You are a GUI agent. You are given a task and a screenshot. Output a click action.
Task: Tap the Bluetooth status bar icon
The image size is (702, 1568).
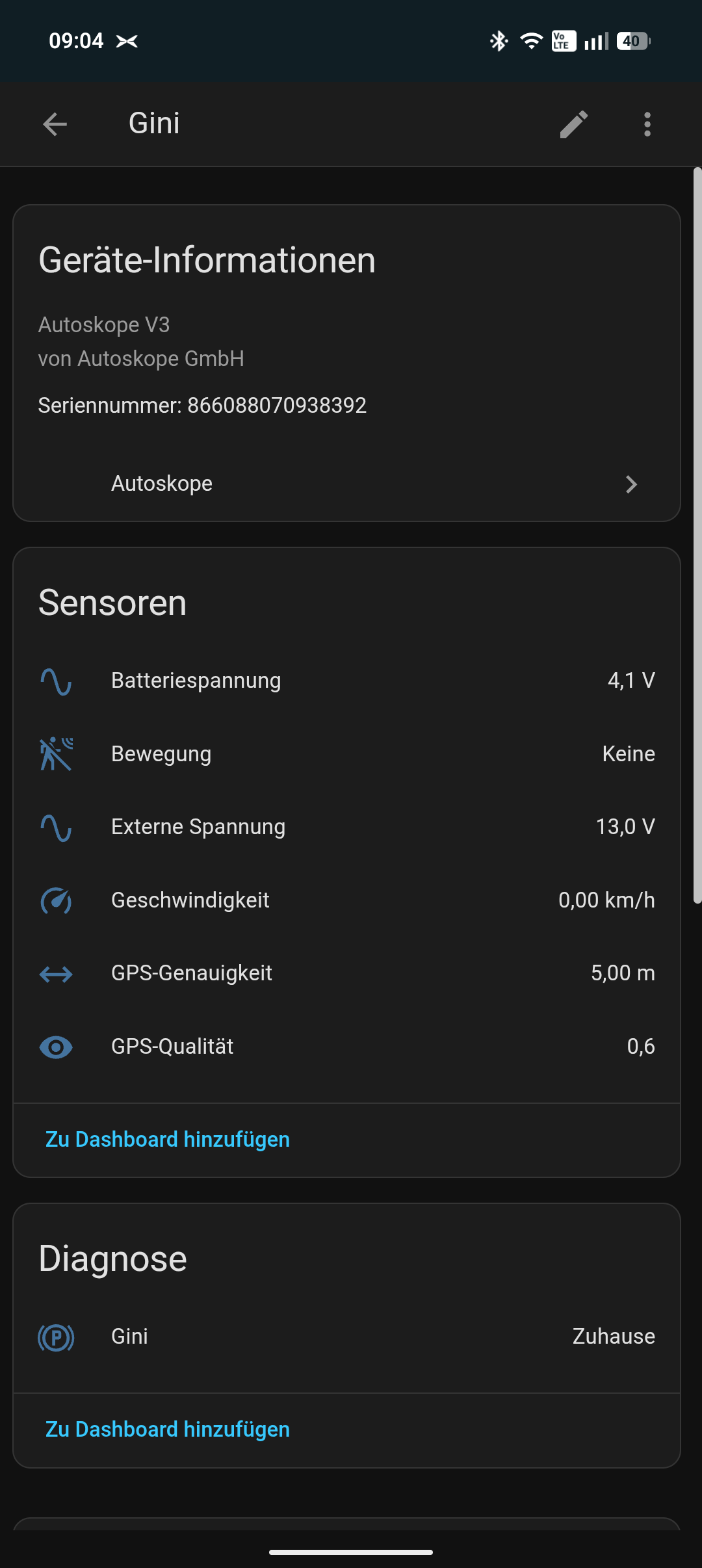(x=499, y=41)
